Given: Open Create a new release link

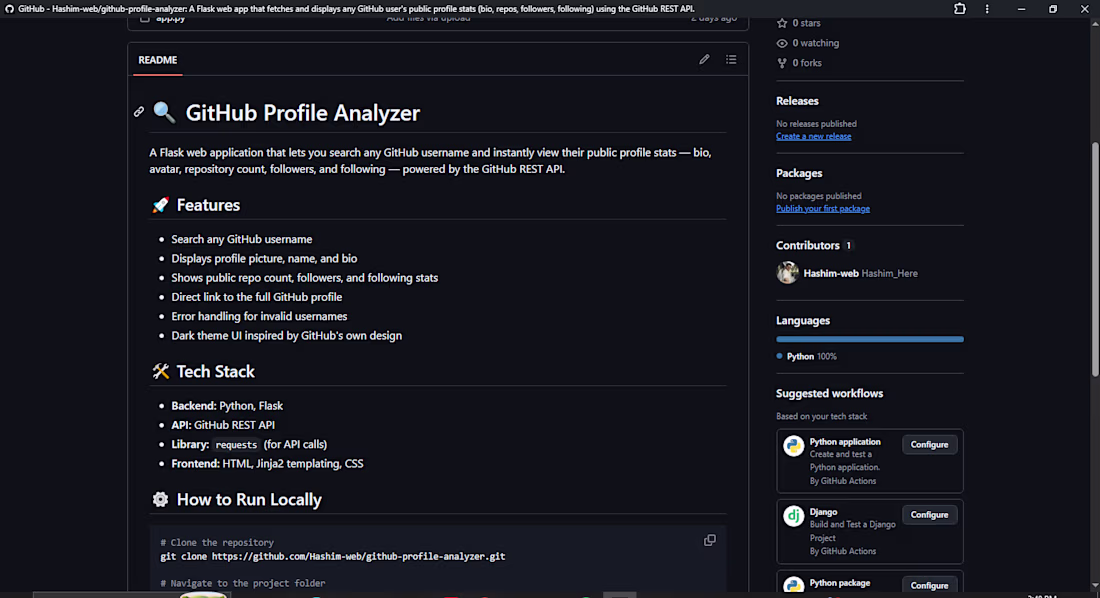Looking at the screenshot, I should pos(813,136).
